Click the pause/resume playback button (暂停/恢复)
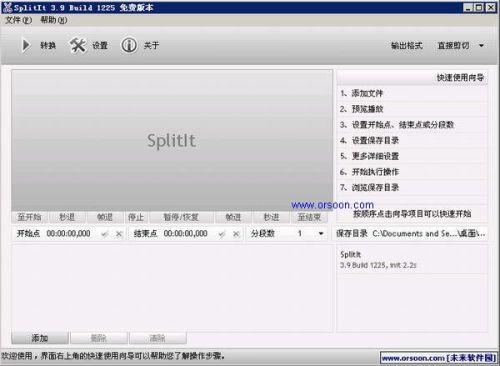 click(181, 217)
